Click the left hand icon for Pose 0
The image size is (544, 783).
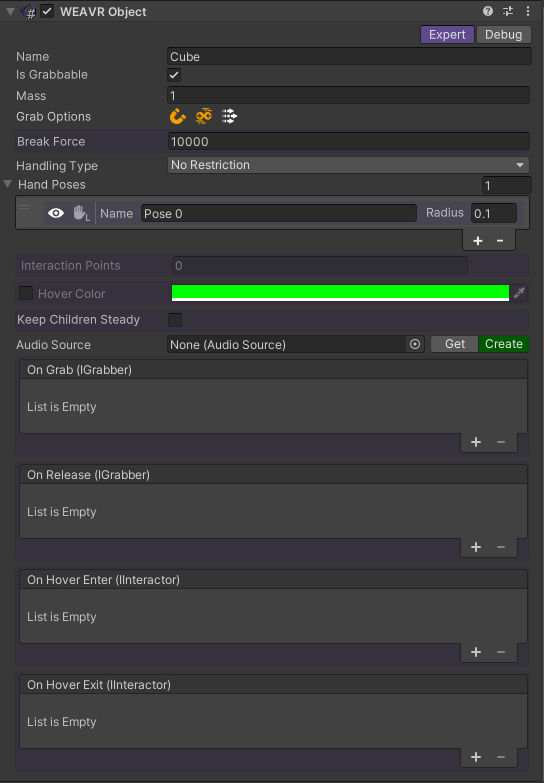[x=81, y=214]
